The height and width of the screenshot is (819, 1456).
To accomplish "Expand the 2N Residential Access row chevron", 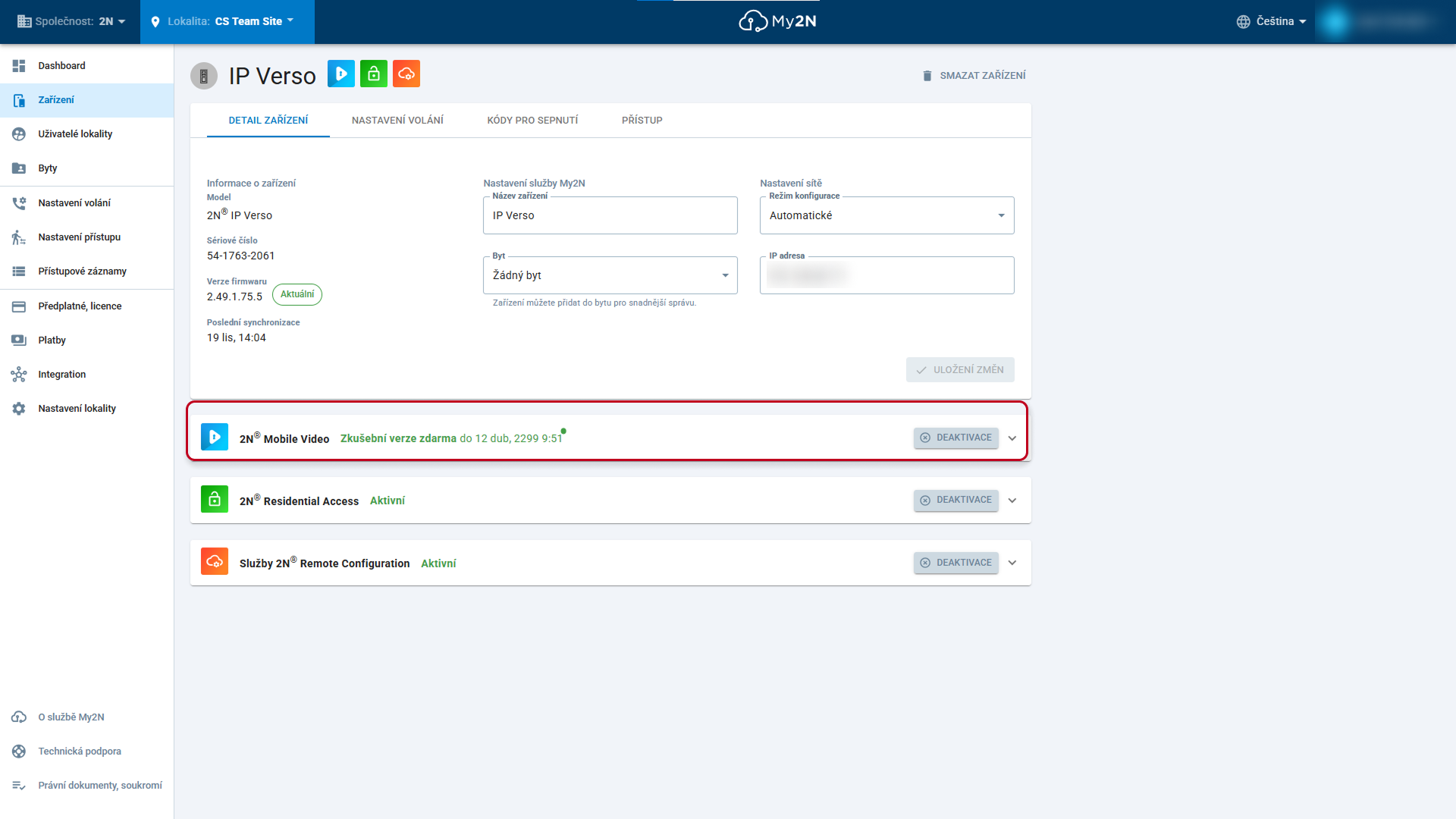I will [1012, 500].
